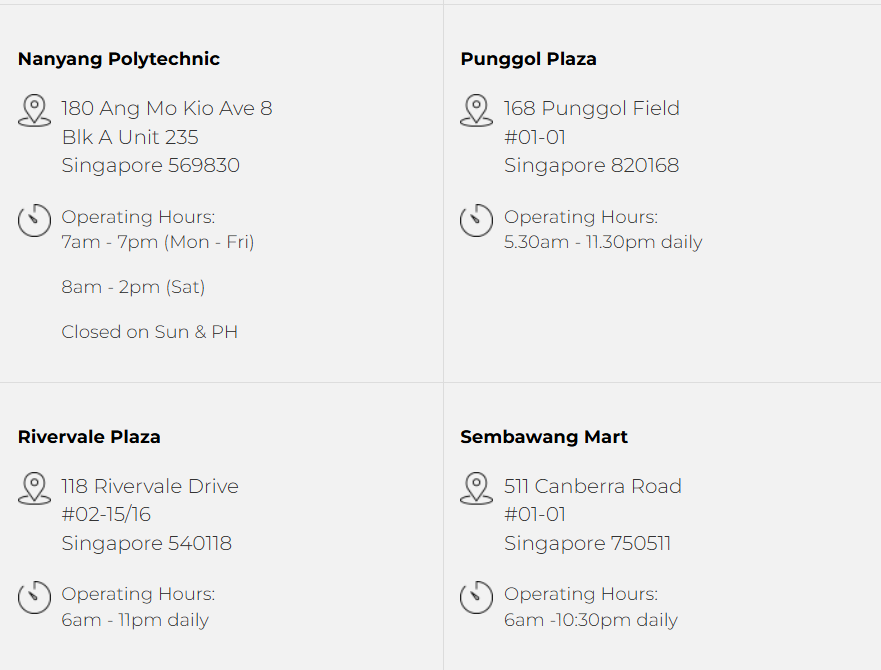881x670 pixels.
Task: Click the clock icon under Punggol Plaza
Action: point(476,220)
